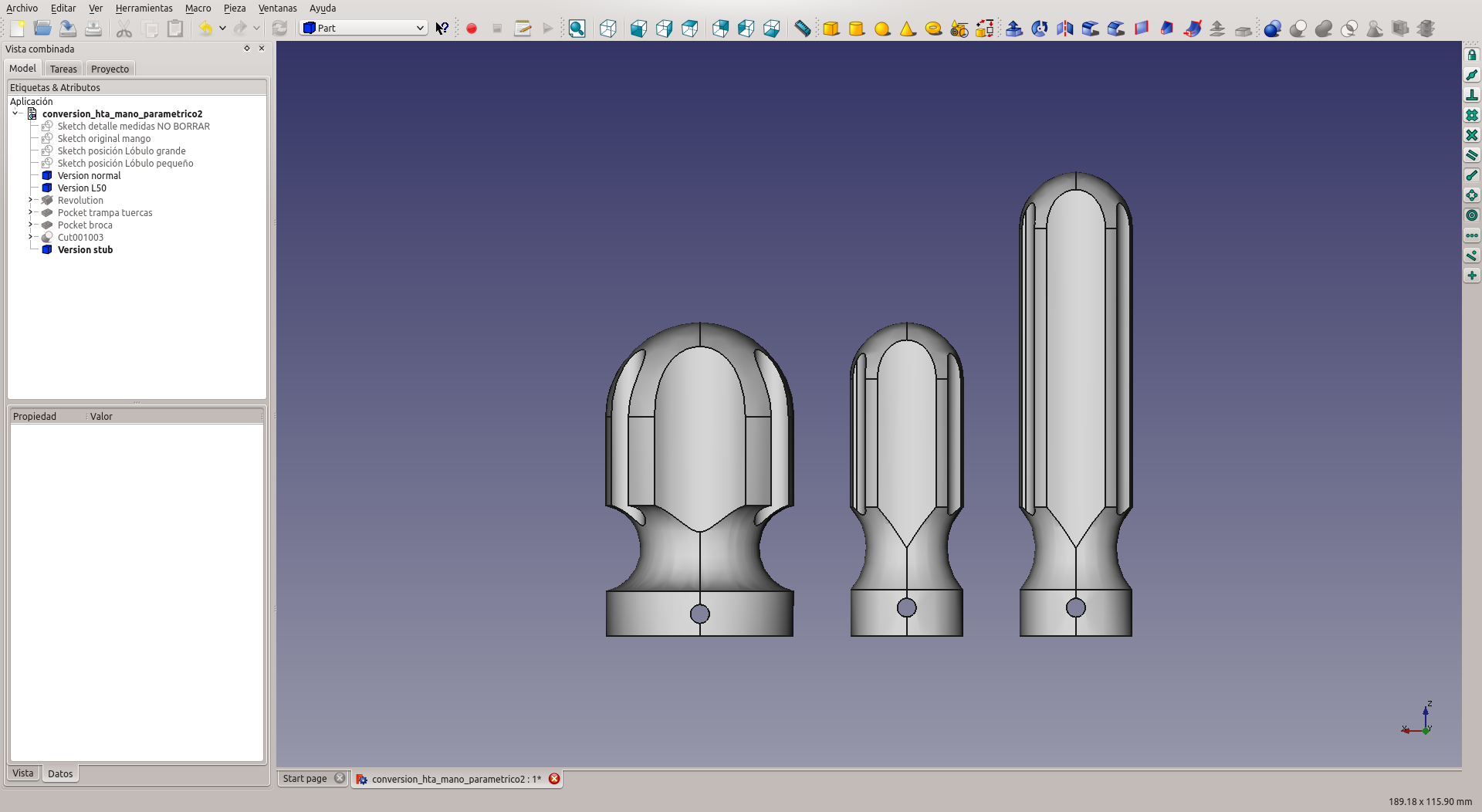Save the current document
The width and height of the screenshot is (1482, 812).
[68, 29]
